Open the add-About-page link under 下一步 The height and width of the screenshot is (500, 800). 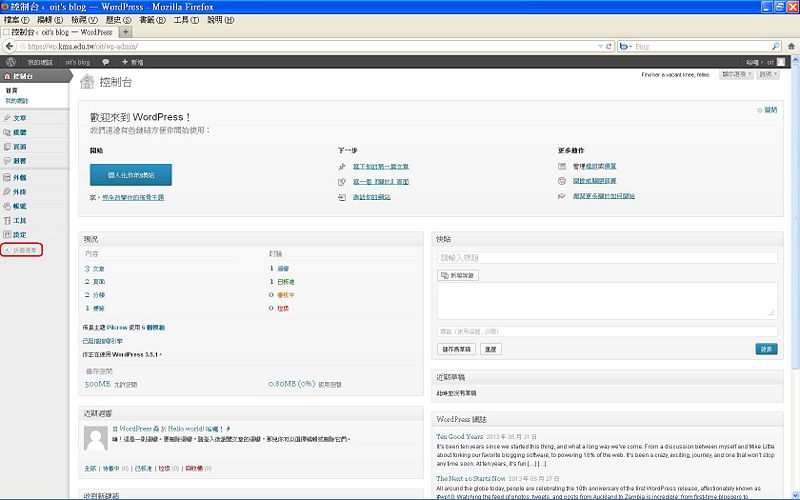(381, 182)
